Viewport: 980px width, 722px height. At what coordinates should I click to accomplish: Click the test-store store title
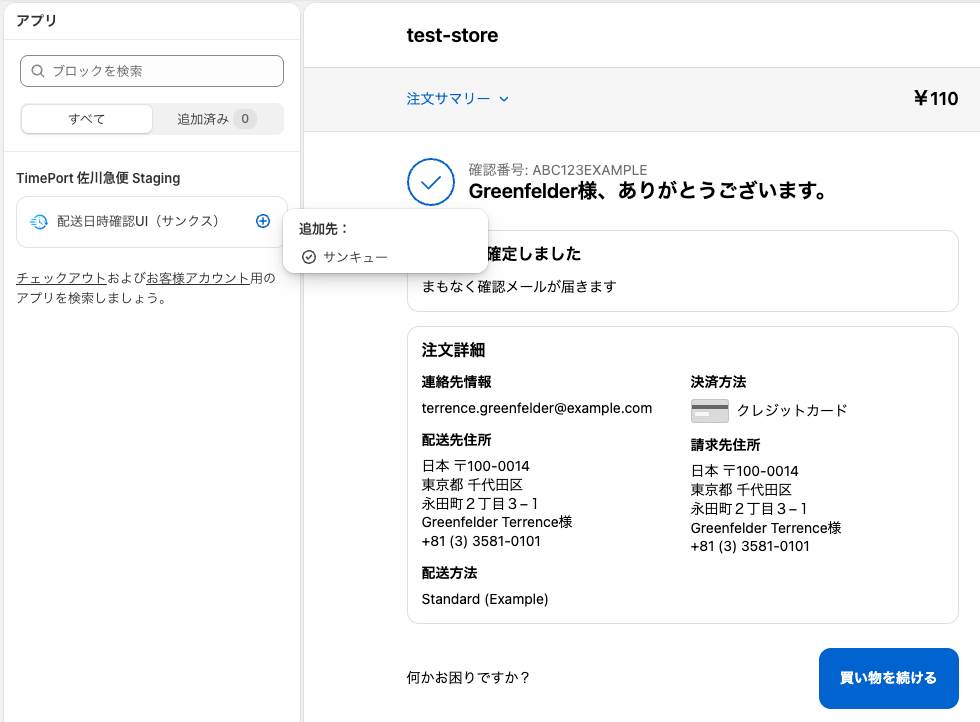tap(452, 36)
